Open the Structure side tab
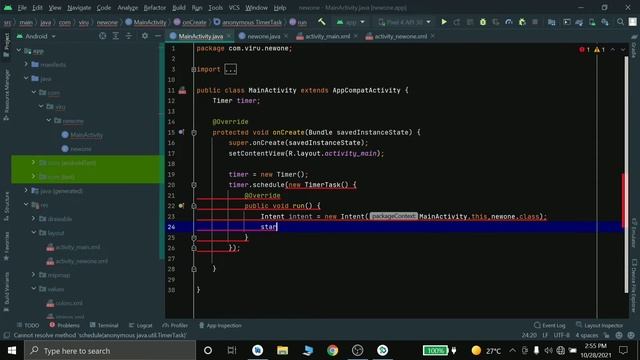Screen dimensions: 640x360 coord(6,207)
